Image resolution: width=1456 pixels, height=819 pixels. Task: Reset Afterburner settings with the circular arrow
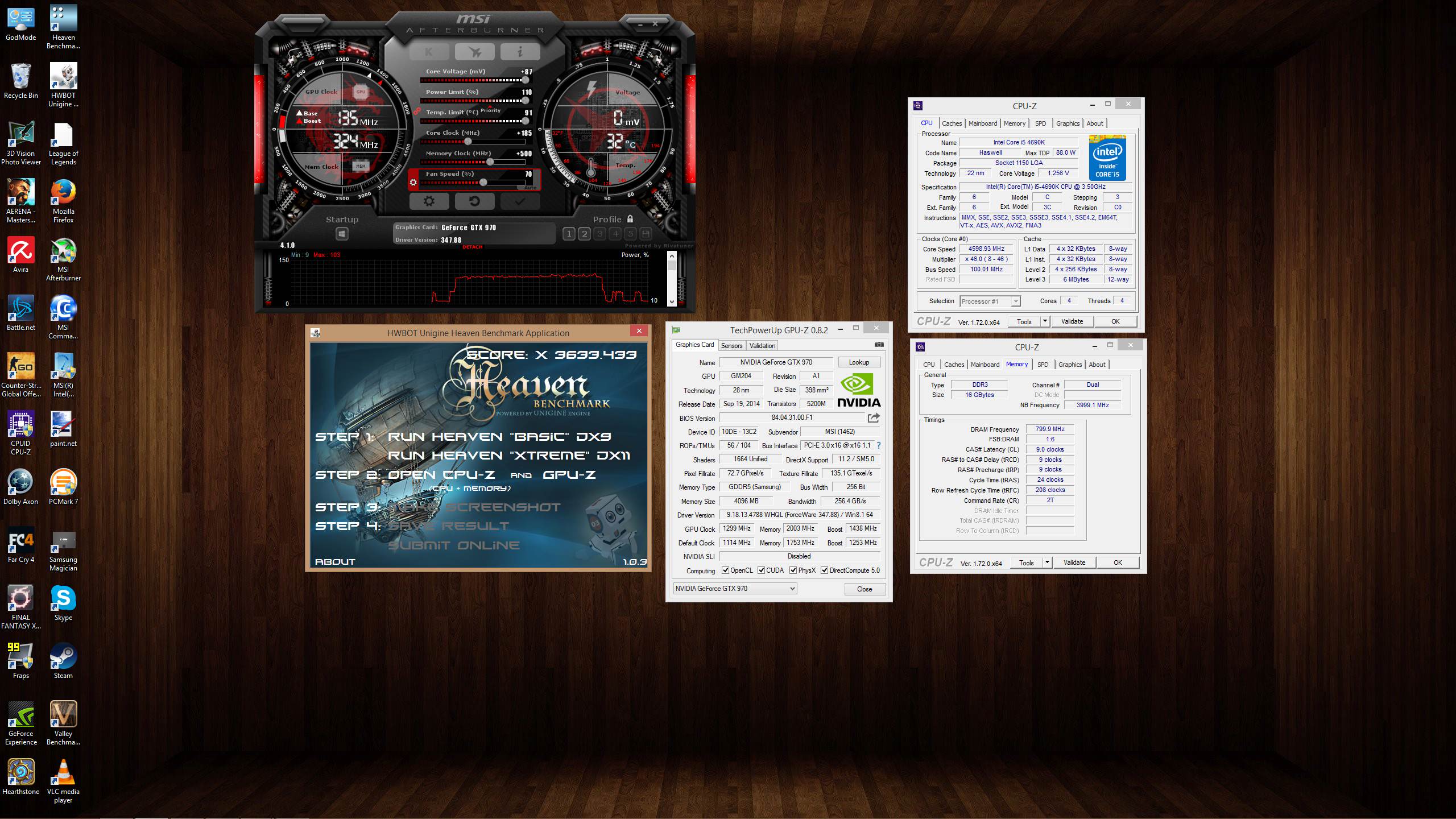coord(474,201)
